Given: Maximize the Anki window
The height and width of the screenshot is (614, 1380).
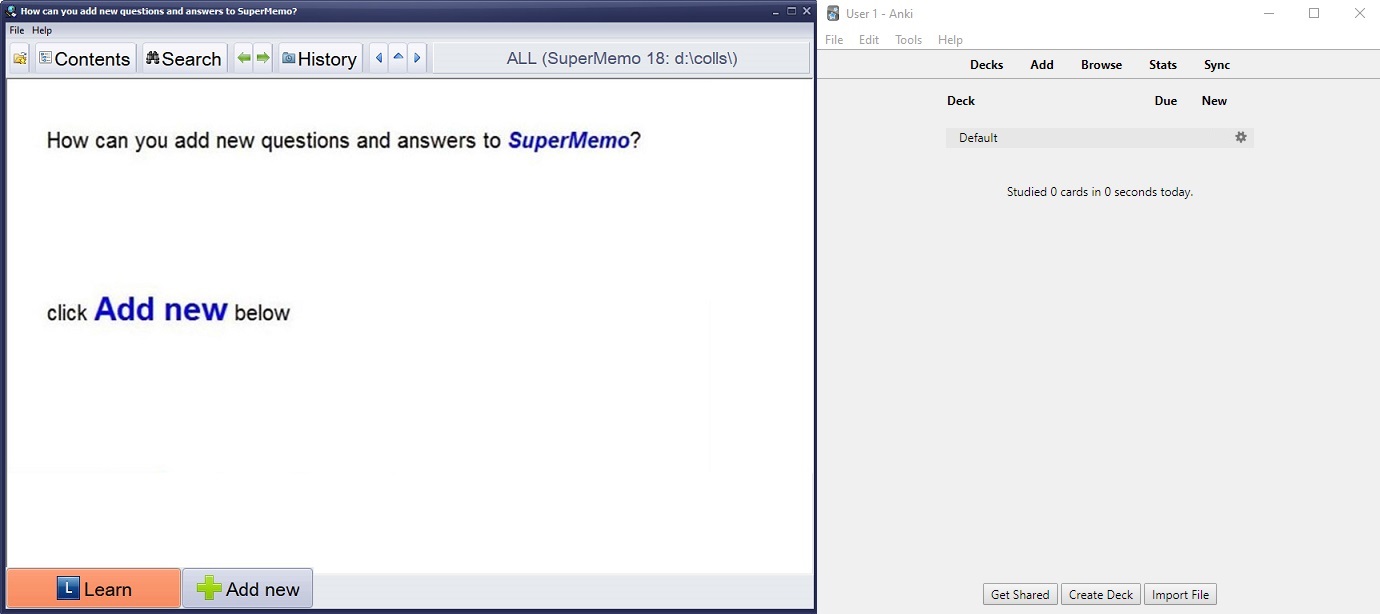Looking at the screenshot, I should tap(1314, 13).
